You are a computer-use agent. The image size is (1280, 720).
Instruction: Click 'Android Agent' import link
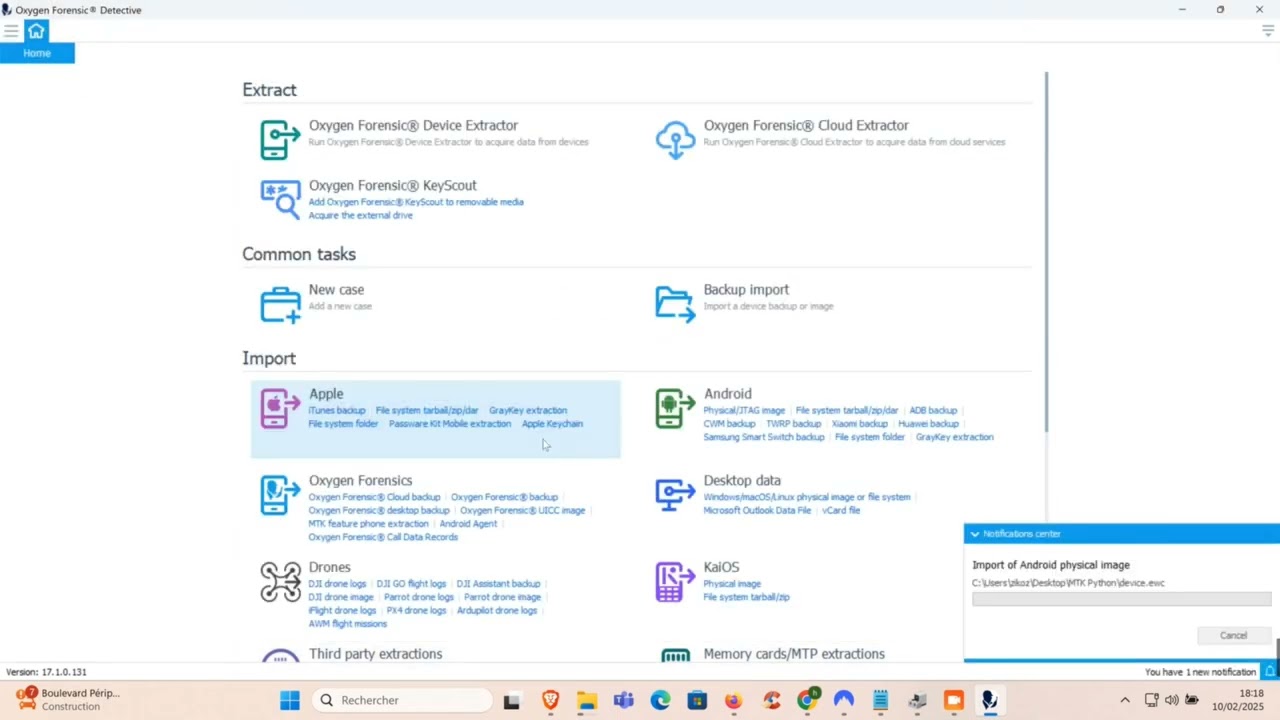(468, 524)
